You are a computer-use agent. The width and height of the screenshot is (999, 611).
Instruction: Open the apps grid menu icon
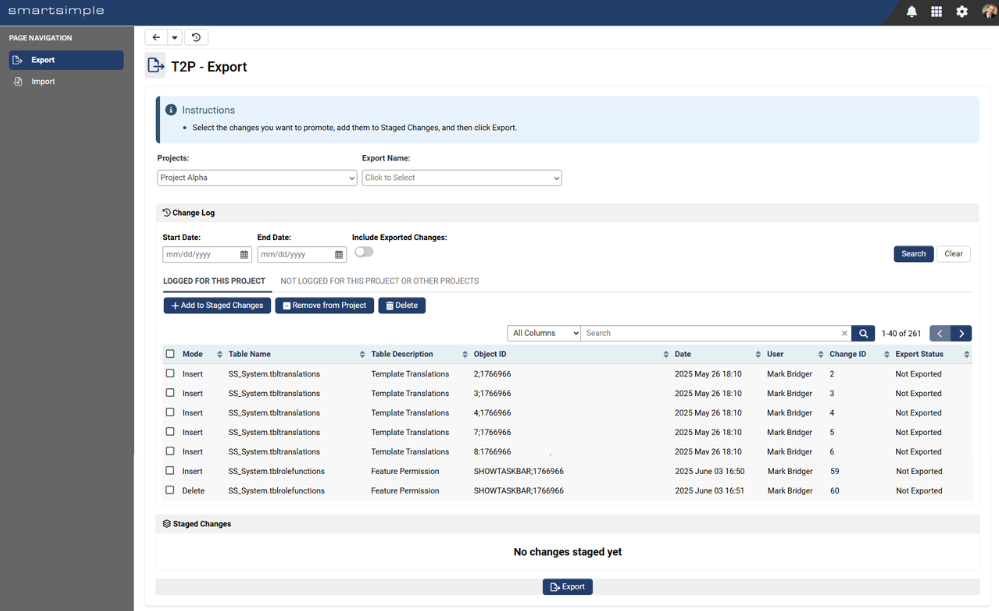pos(937,11)
